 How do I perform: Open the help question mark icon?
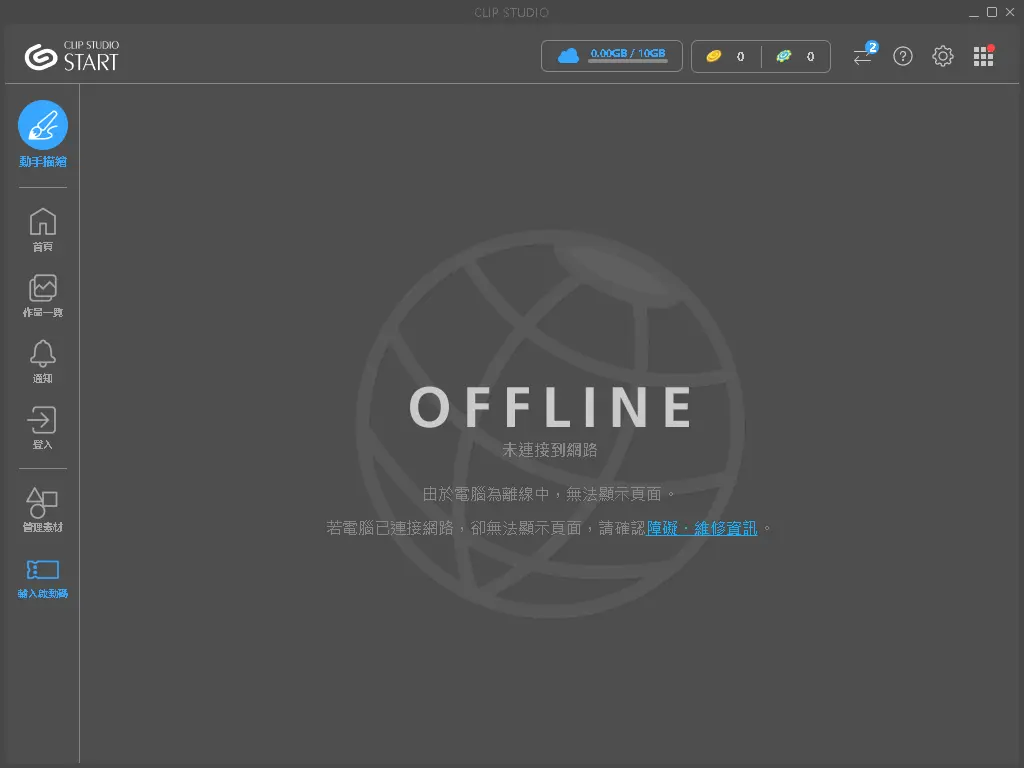903,56
